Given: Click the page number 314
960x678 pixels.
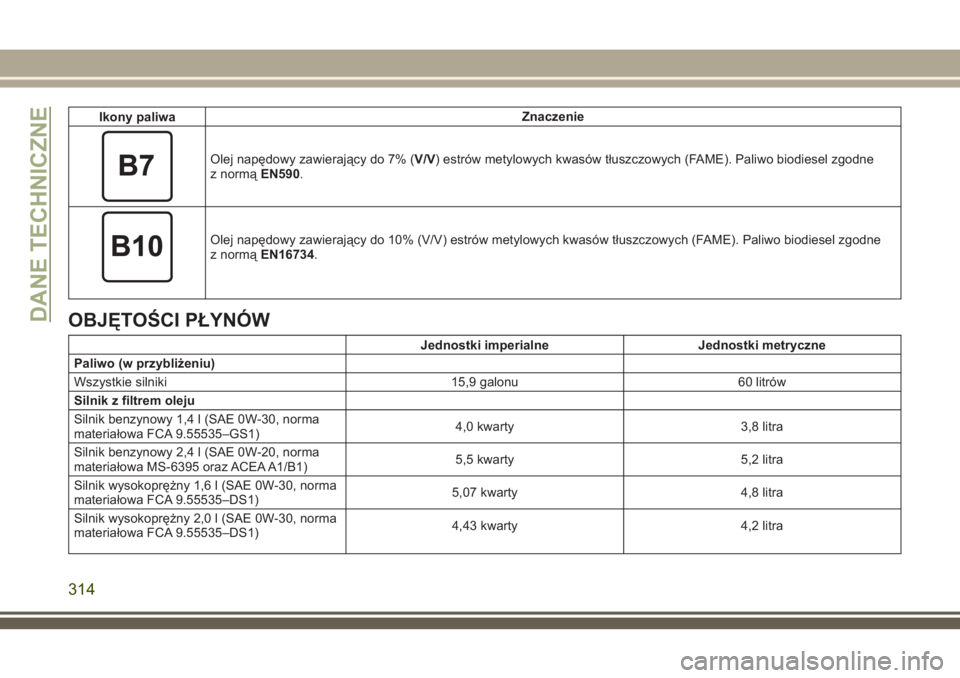Looking at the screenshot, I should pyautogui.click(x=81, y=589).
